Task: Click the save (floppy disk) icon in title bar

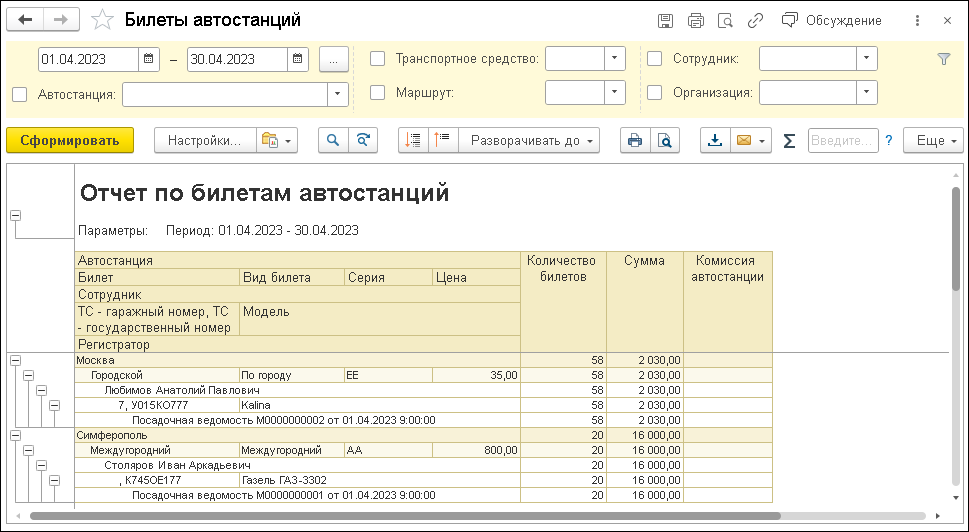Action: [665, 20]
